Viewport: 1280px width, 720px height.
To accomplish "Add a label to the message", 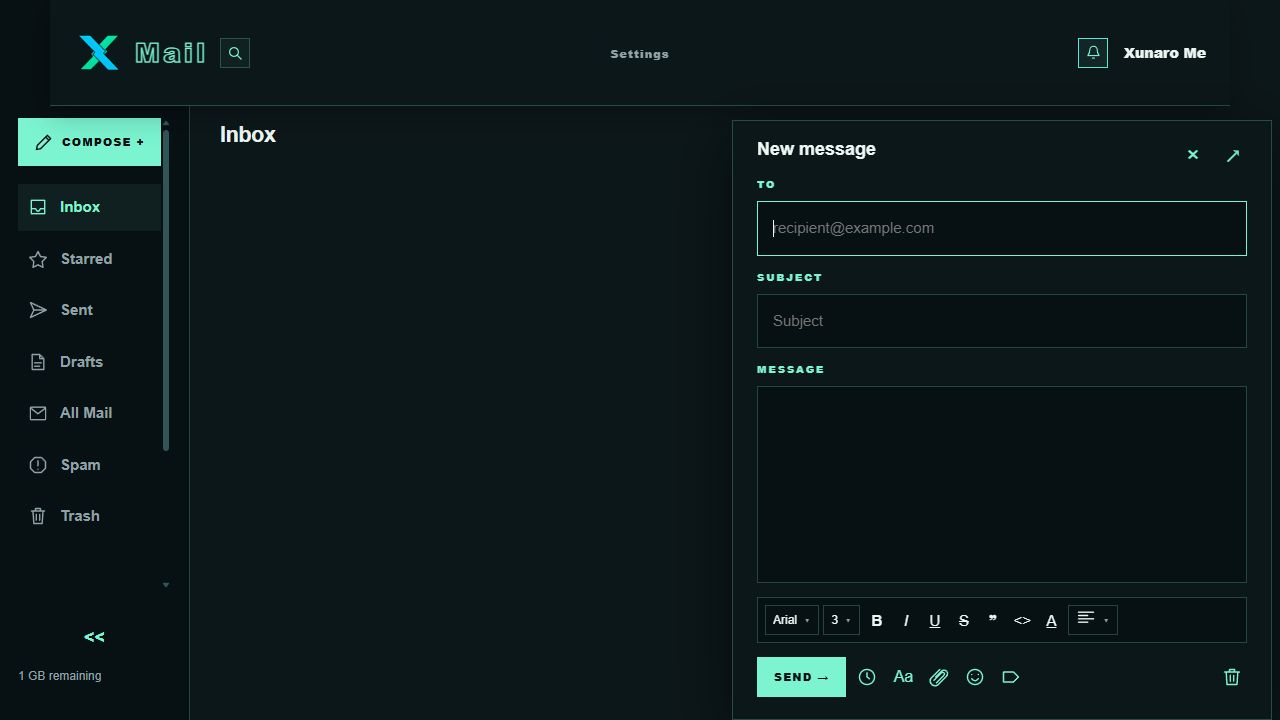I will tap(1011, 677).
